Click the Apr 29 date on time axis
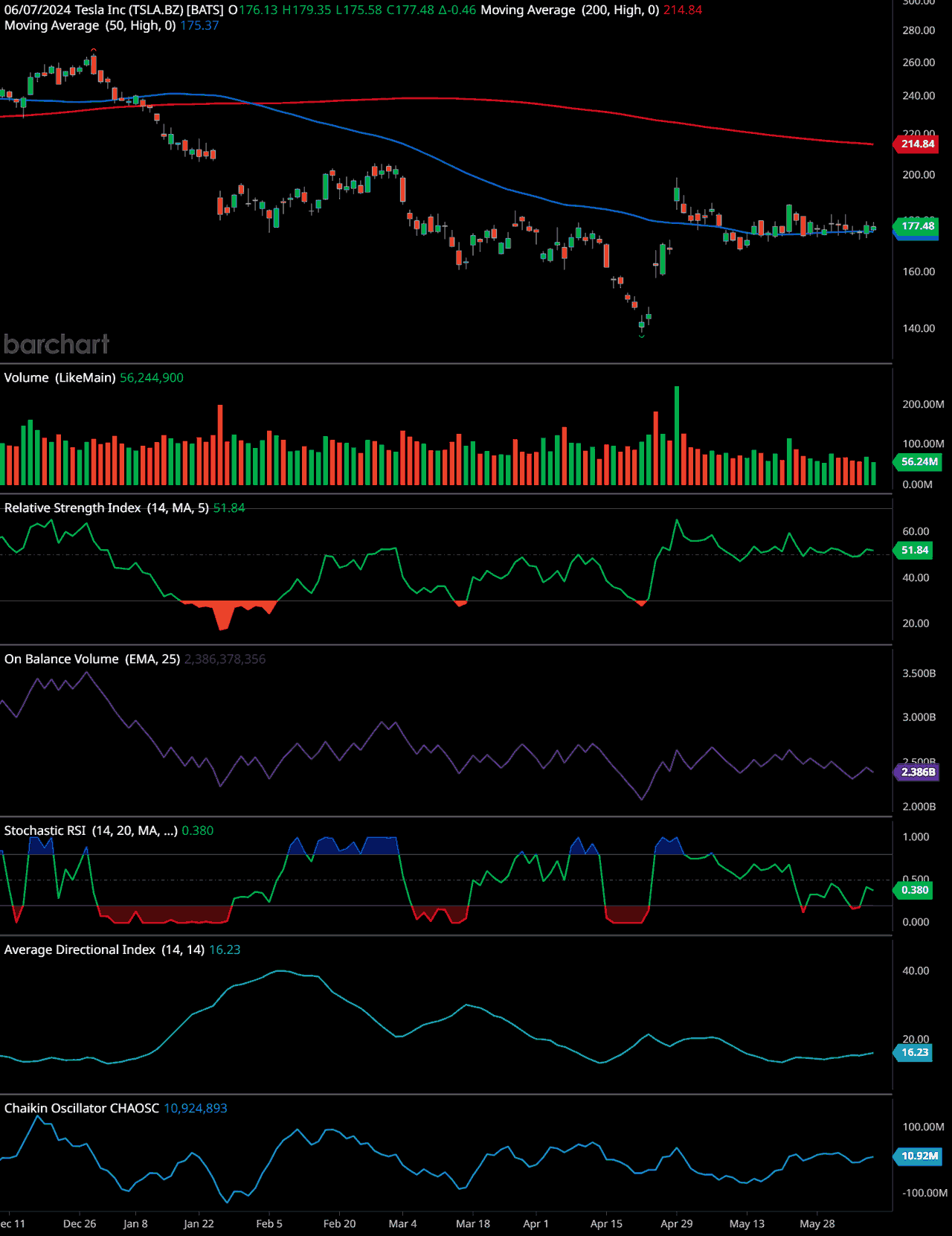The height and width of the screenshot is (1236, 952). point(677,1223)
